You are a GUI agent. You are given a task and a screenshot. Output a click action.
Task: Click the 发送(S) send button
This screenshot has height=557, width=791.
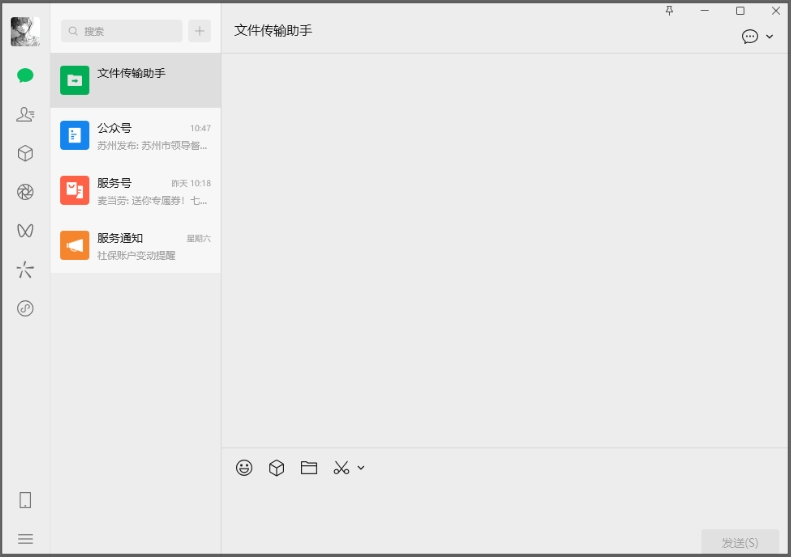[x=740, y=542]
